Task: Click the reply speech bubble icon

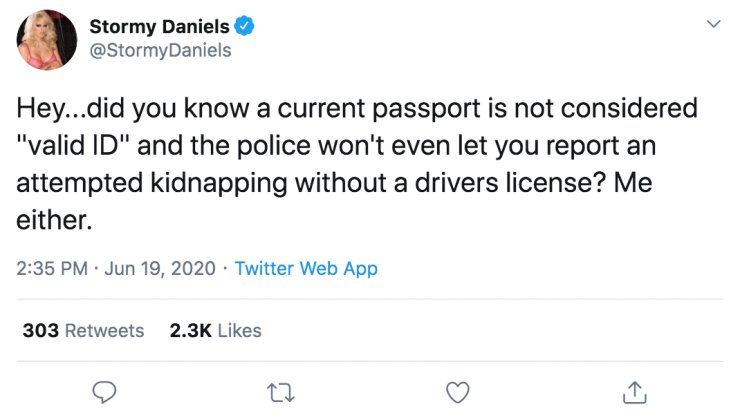Action: click(x=104, y=392)
